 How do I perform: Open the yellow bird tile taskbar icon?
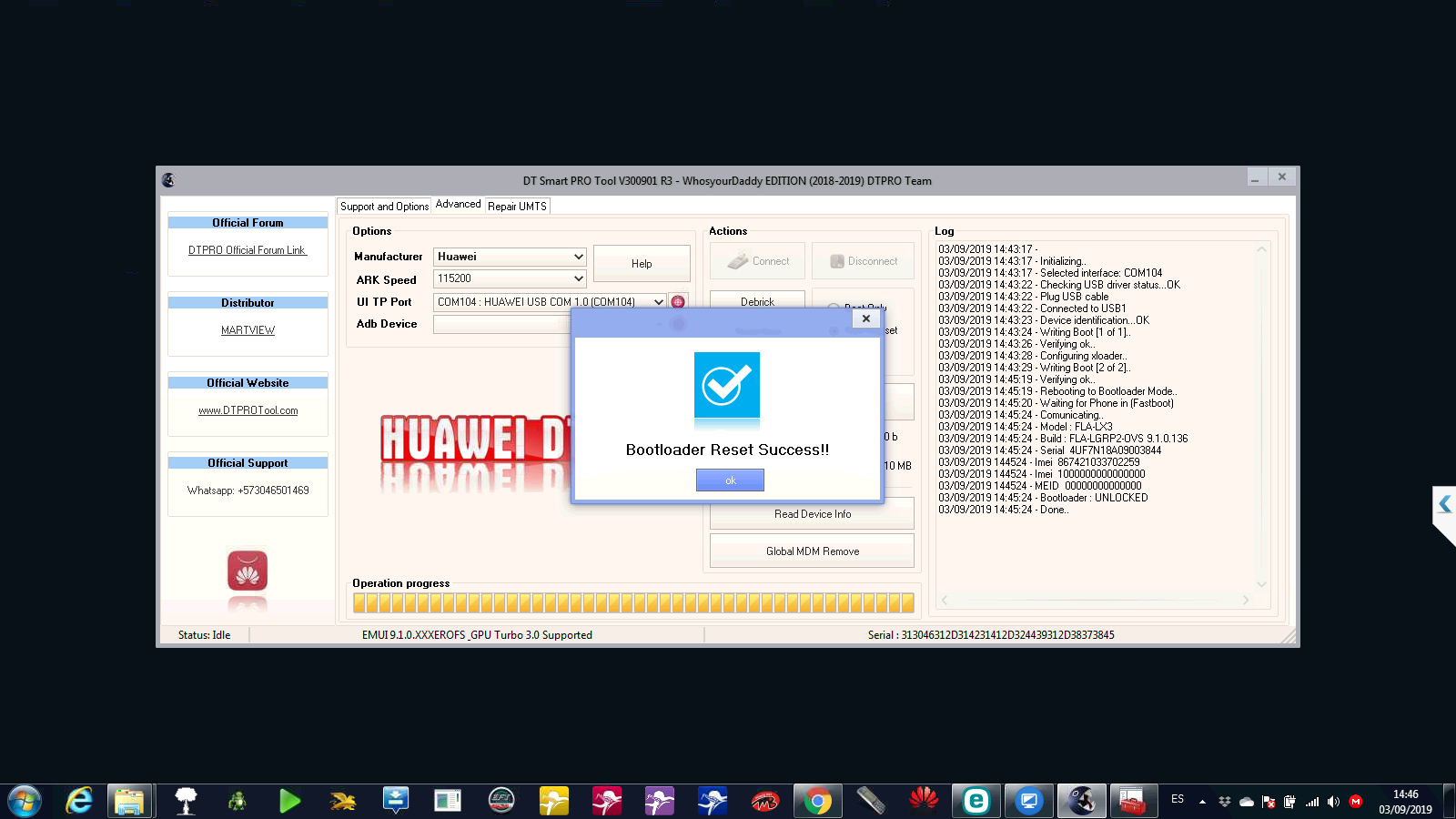(x=554, y=801)
